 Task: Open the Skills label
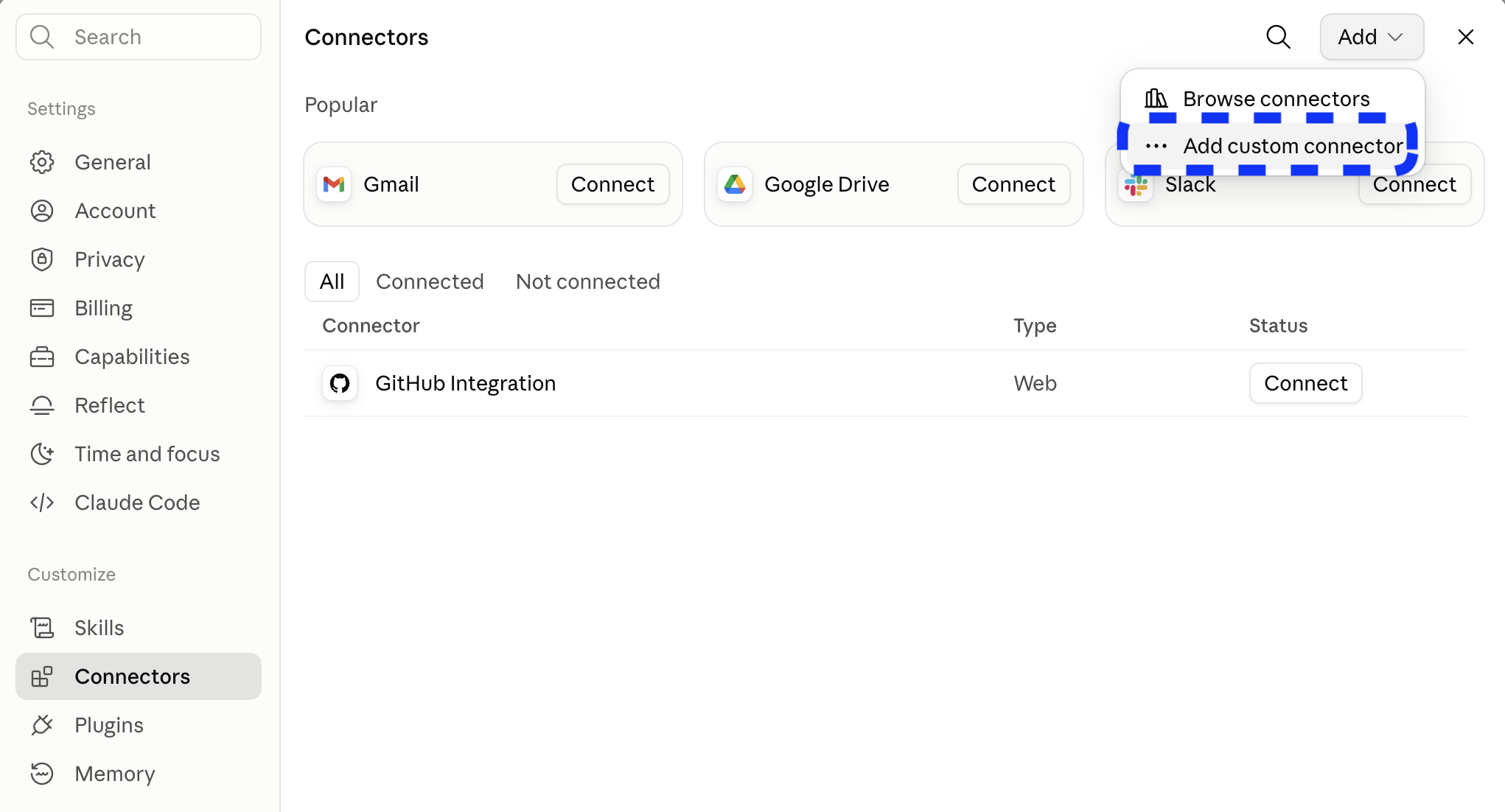click(x=99, y=628)
